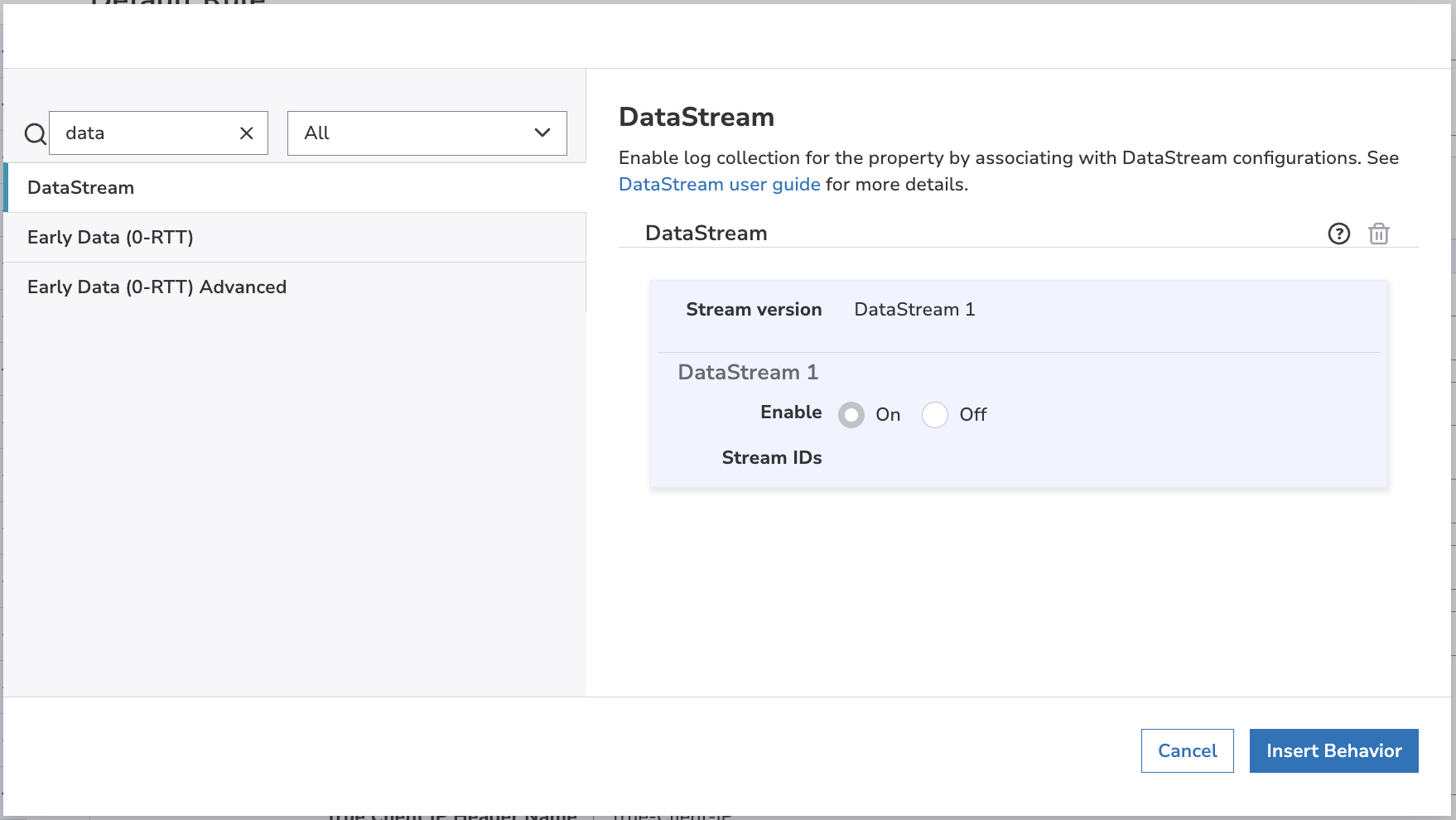The width and height of the screenshot is (1456, 820).
Task: Select DataStream from the behavior list
Action: tap(80, 187)
